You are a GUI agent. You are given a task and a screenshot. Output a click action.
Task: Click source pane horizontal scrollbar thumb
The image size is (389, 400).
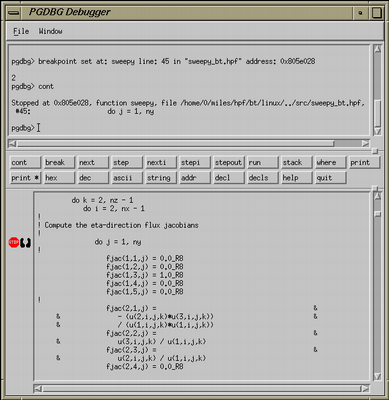[202, 389]
